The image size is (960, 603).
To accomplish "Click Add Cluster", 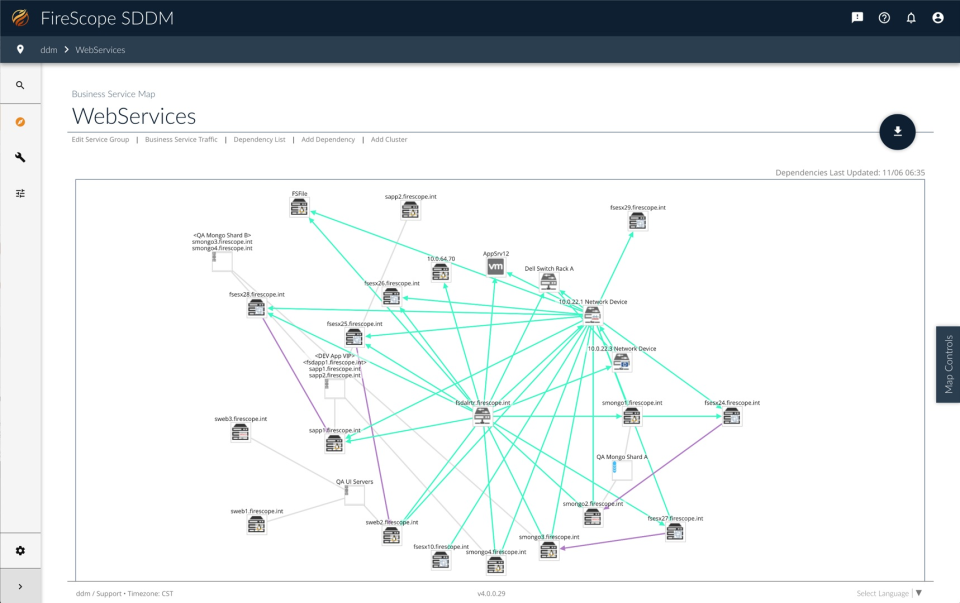I will [389, 140].
